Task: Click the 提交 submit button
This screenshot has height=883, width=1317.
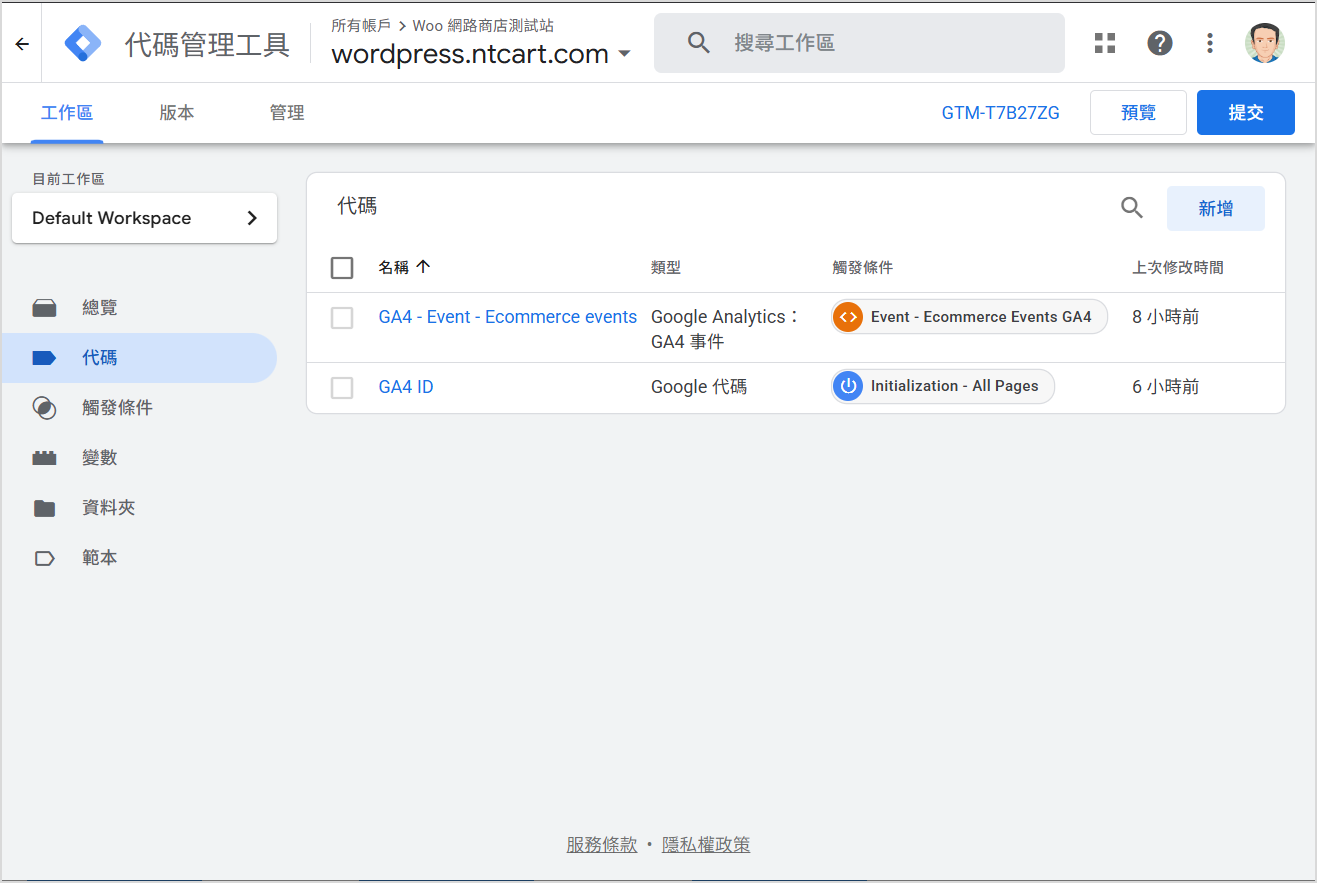Action: pos(1246,113)
